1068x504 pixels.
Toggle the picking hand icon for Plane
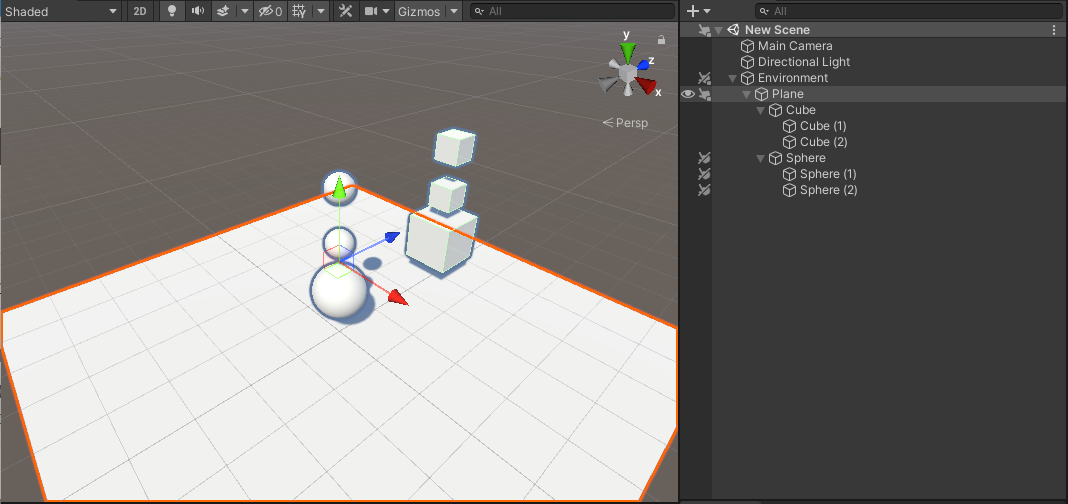coord(704,94)
